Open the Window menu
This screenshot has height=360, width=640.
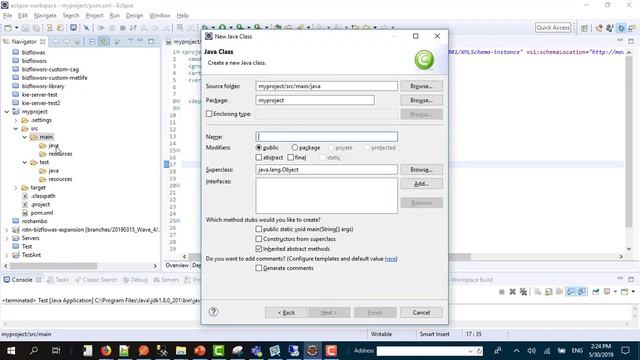(x=160, y=16)
